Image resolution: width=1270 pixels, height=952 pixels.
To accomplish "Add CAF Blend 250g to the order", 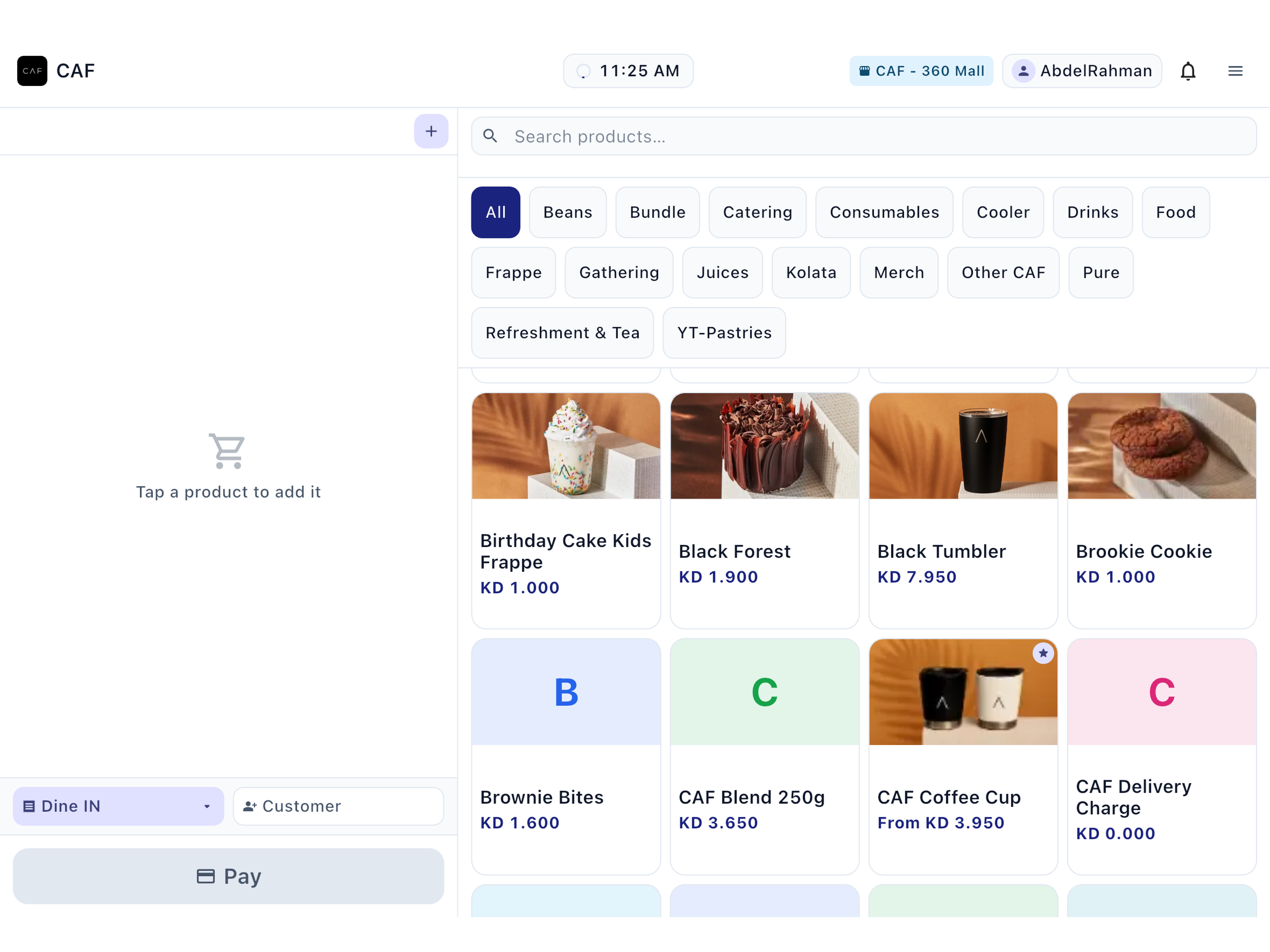I will click(x=764, y=757).
